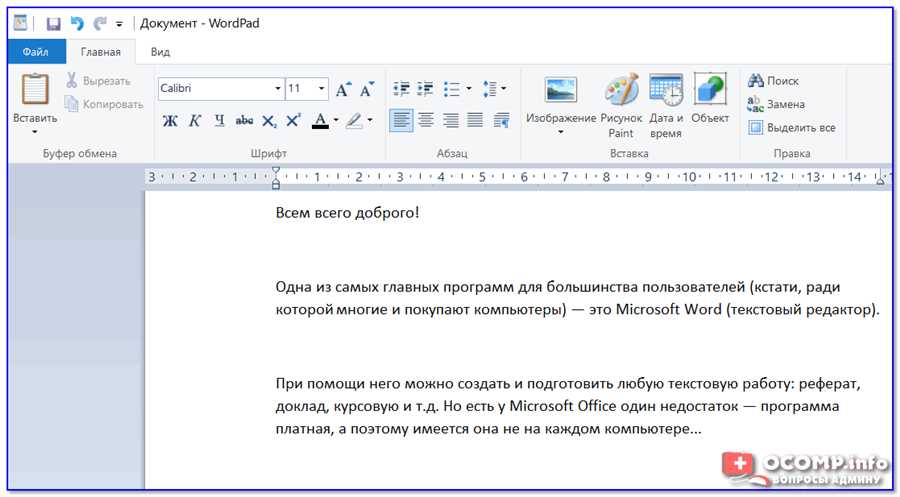This screenshot has width=900, height=497.
Task: Insert an object (Объект)
Action: click(710, 99)
